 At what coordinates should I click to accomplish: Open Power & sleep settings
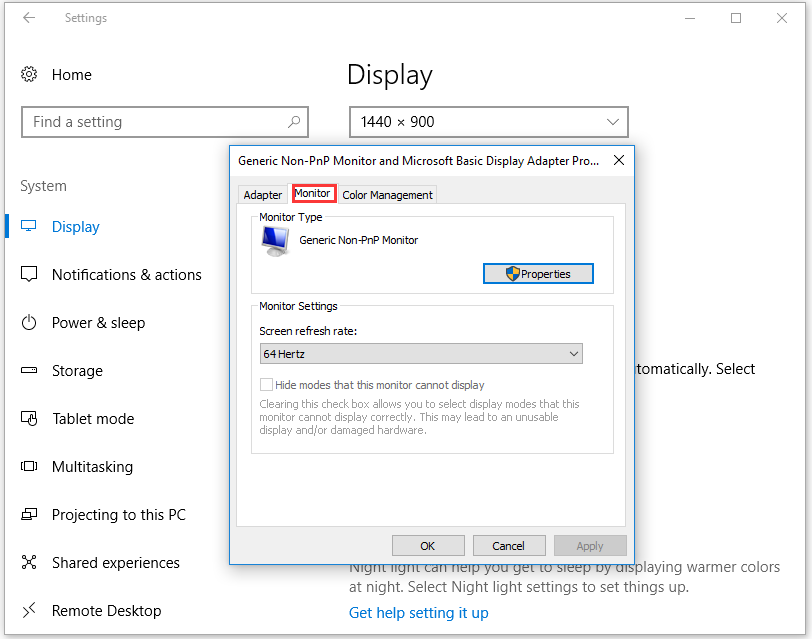[98, 323]
